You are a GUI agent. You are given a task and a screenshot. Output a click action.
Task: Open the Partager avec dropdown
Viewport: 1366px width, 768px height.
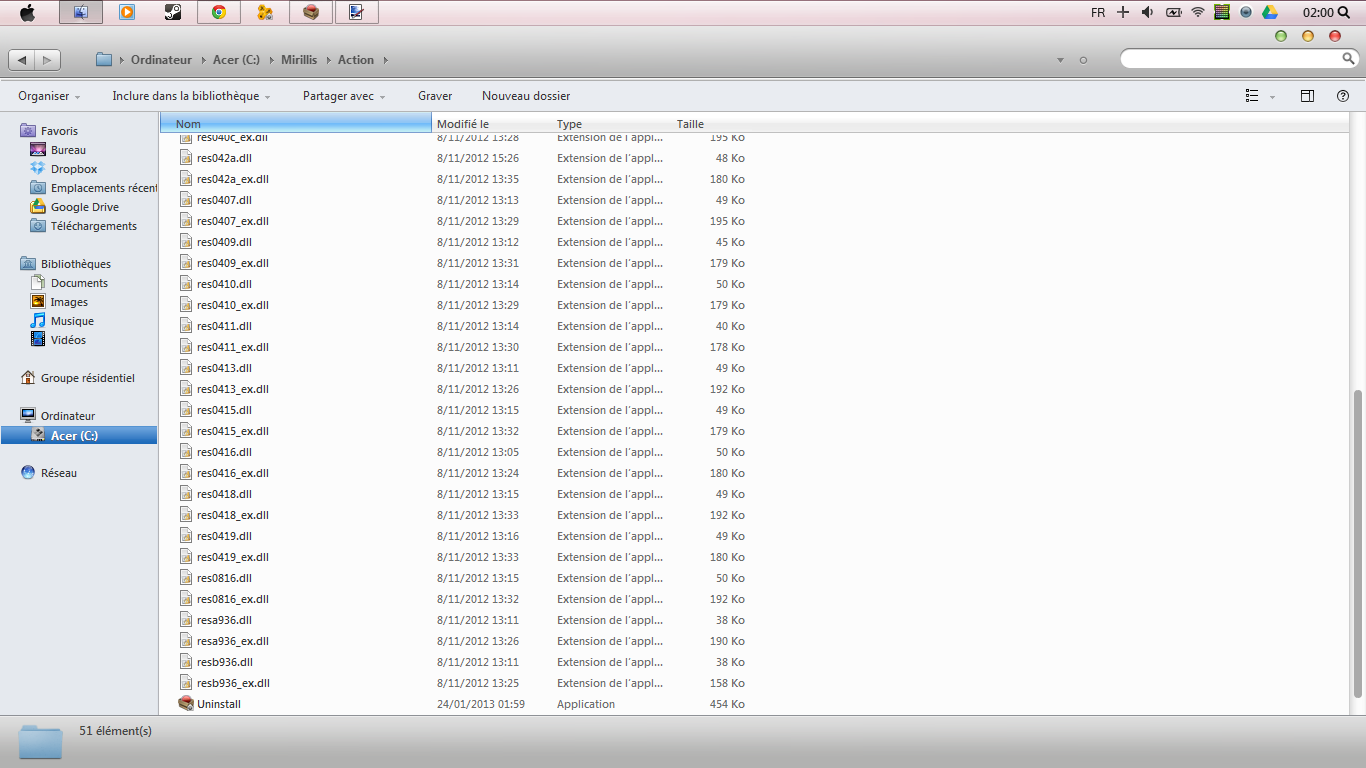pos(345,96)
